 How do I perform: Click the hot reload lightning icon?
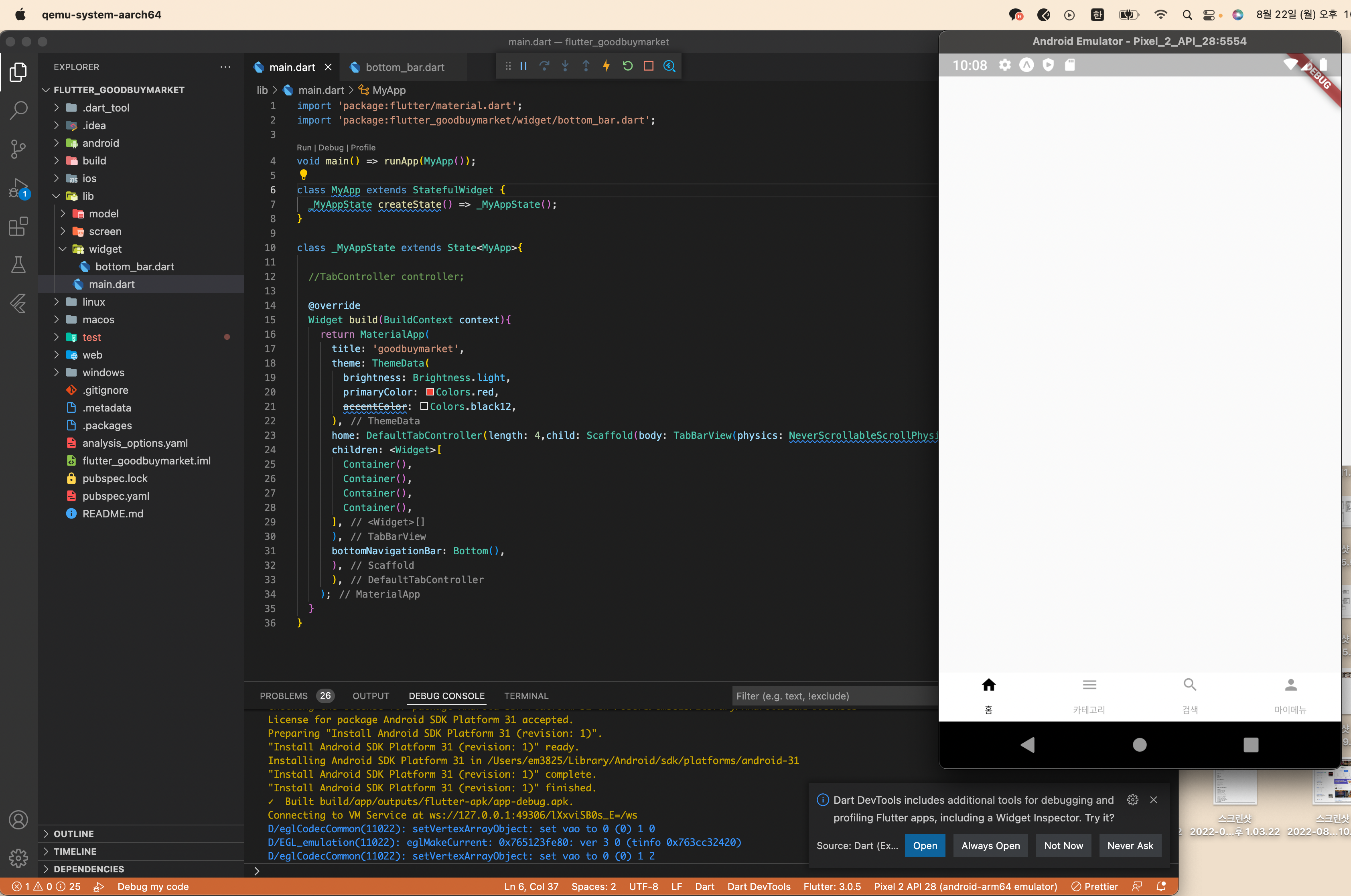(607, 66)
